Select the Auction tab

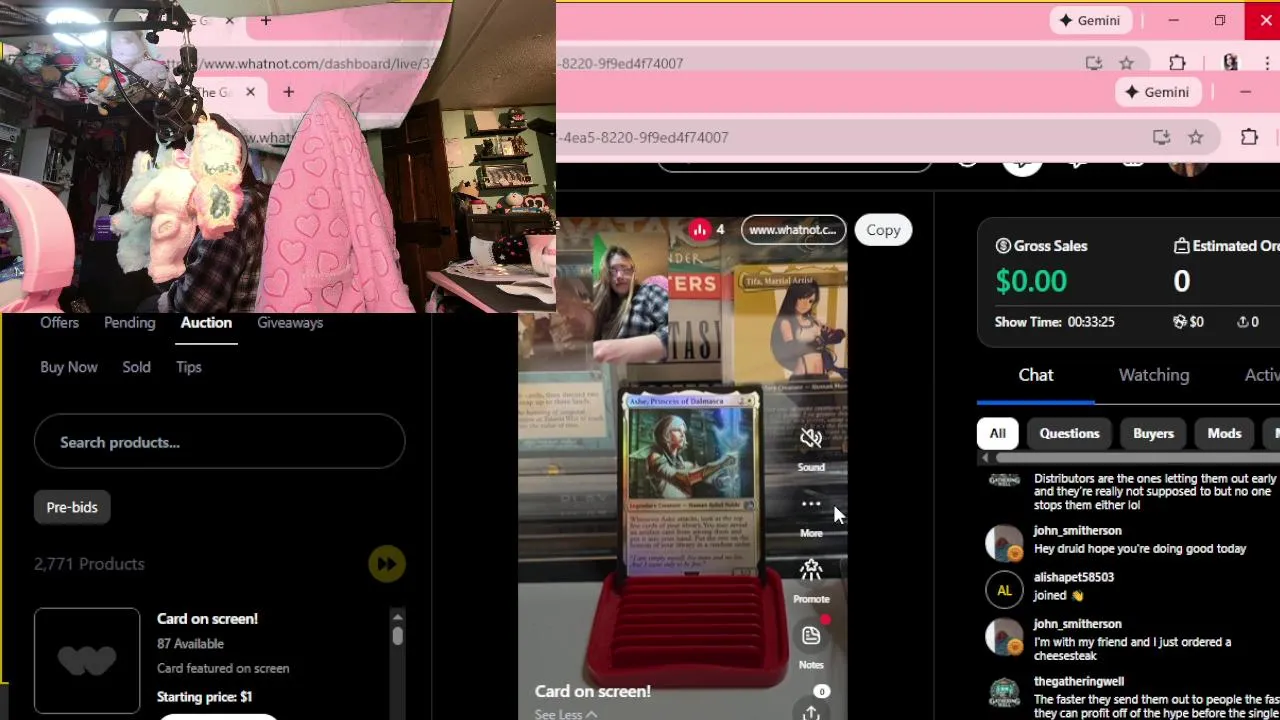click(206, 322)
